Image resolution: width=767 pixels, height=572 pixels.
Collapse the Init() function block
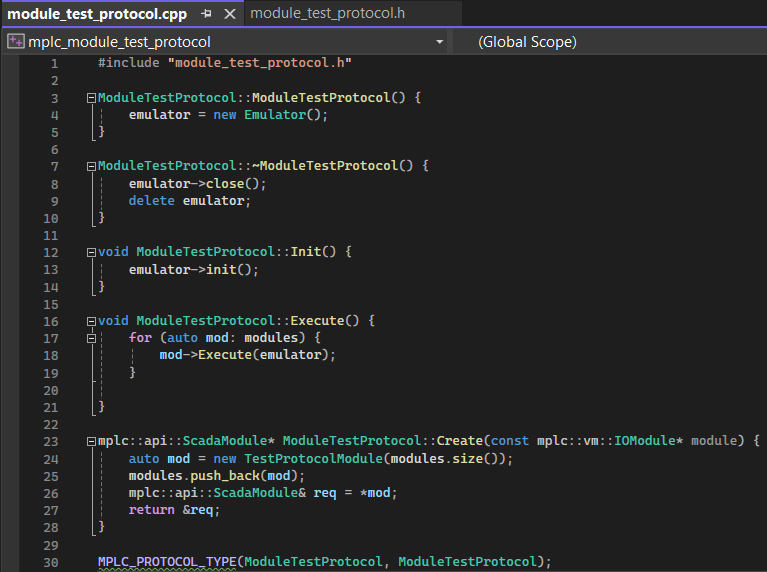point(91,252)
